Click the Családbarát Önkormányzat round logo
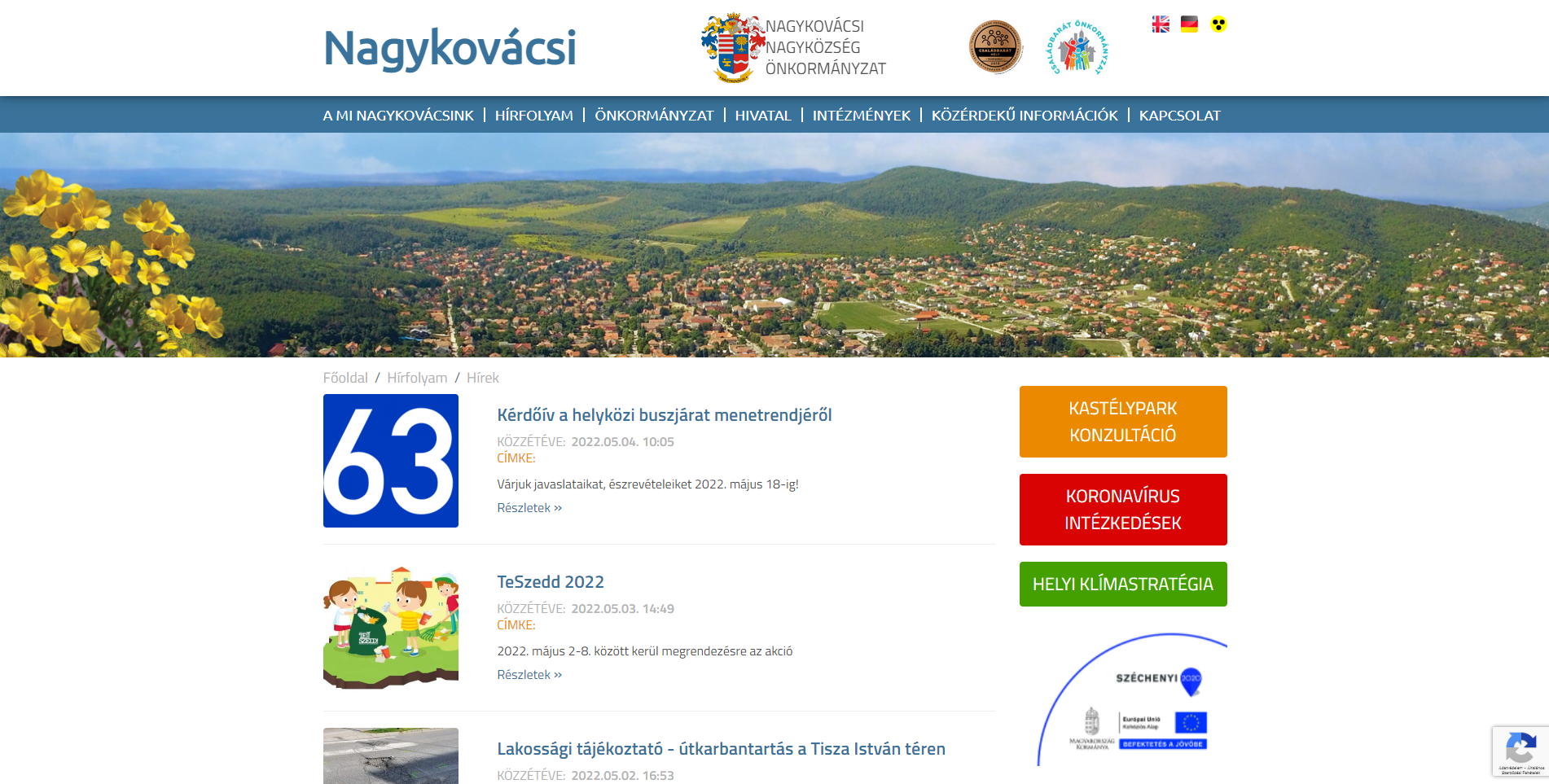 (x=1077, y=49)
